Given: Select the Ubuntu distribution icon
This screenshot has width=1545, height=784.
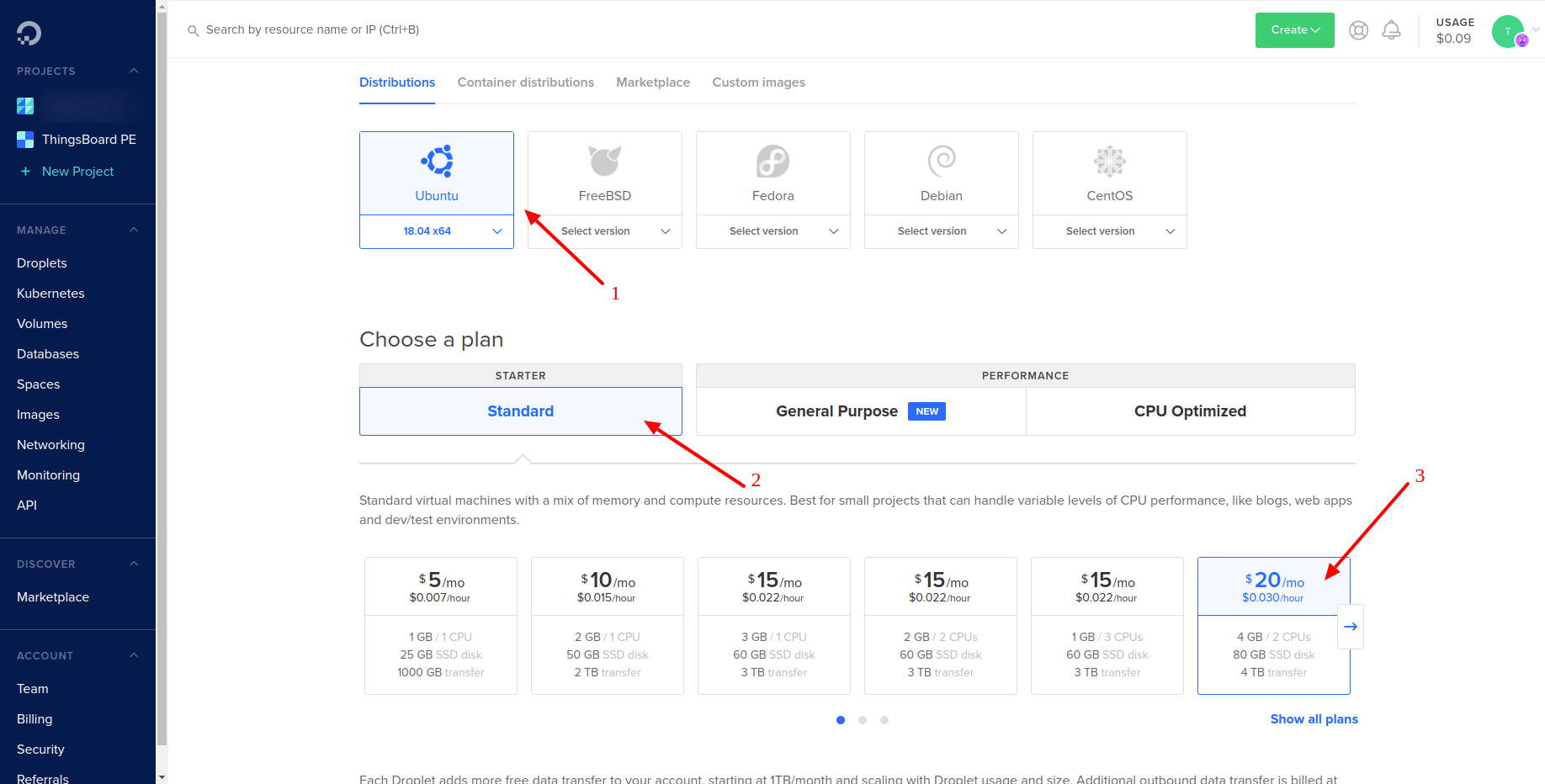Looking at the screenshot, I should (437, 161).
